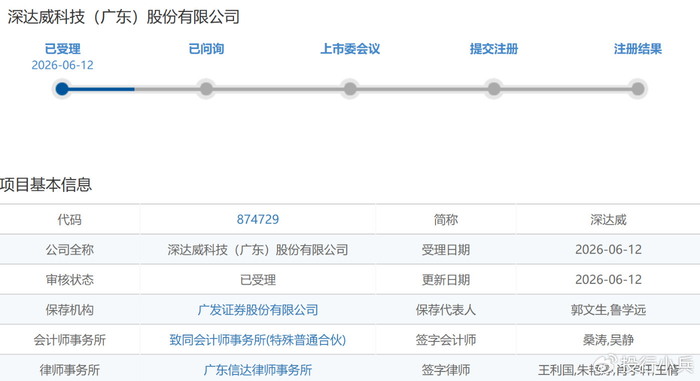The width and height of the screenshot is (700, 381).
Task: Open the 致同会计师事务所(特殊普通合伙) link
Action: (x=258, y=340)
